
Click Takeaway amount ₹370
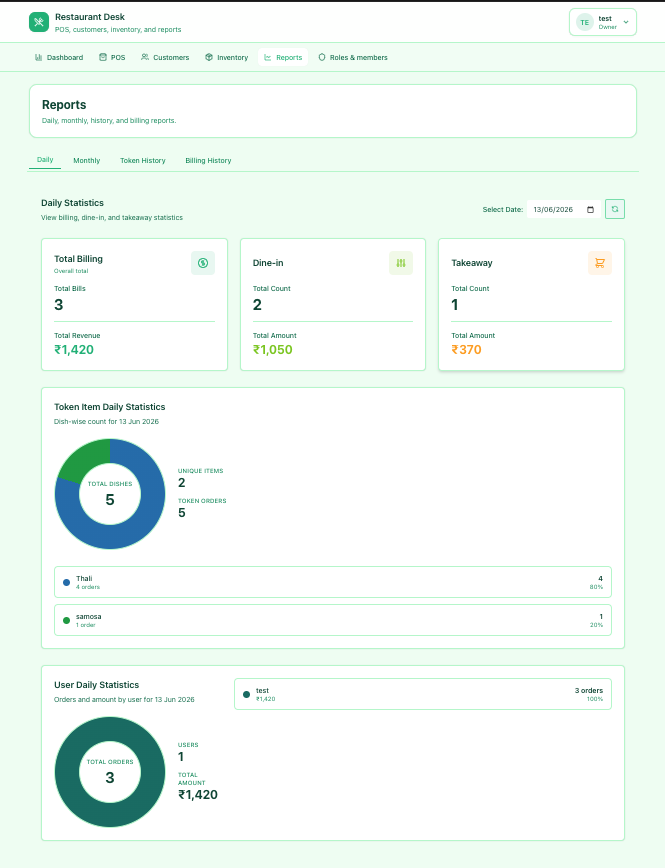tap(466, 349)
